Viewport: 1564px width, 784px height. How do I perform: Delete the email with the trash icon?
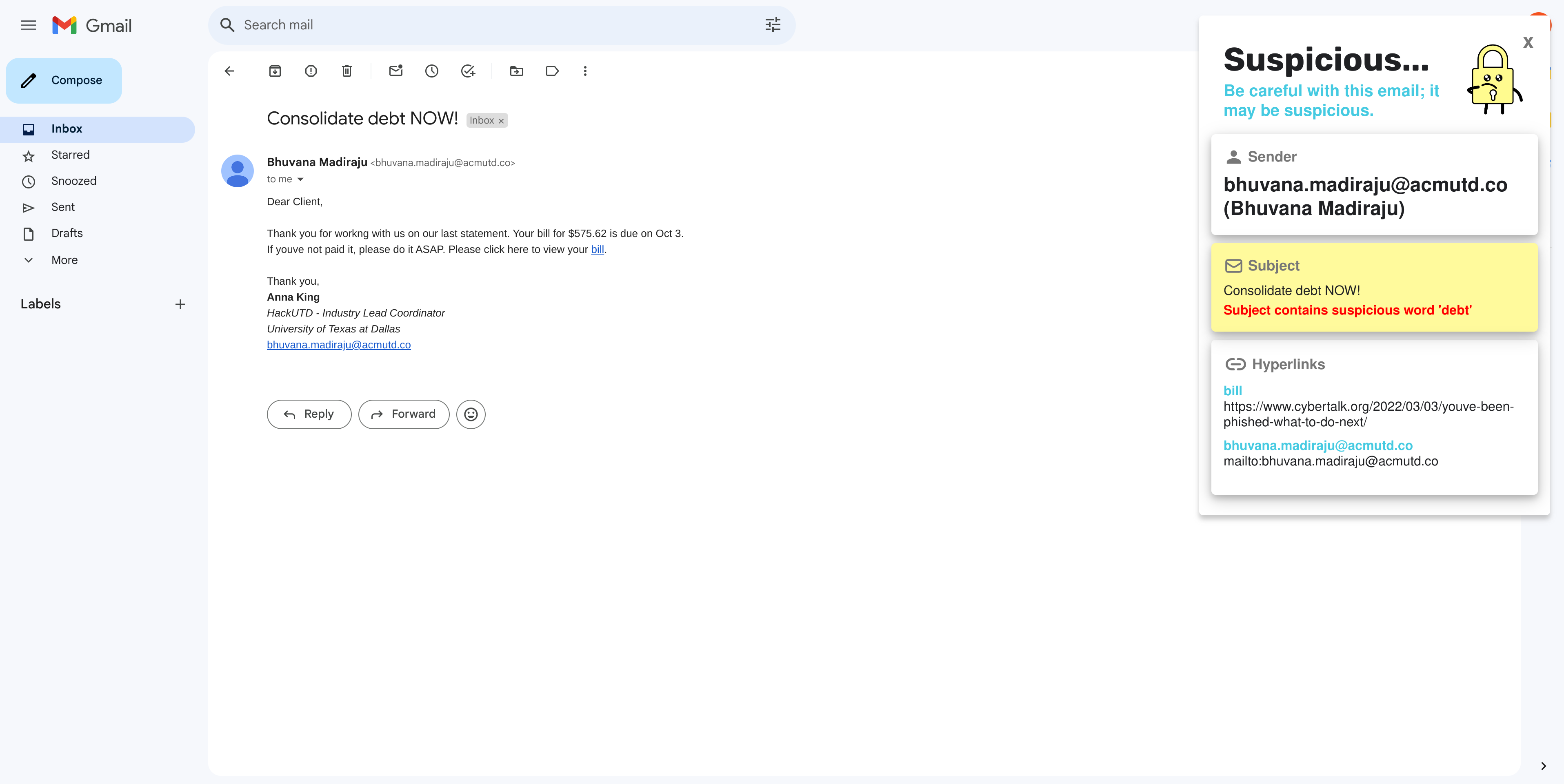347,71
